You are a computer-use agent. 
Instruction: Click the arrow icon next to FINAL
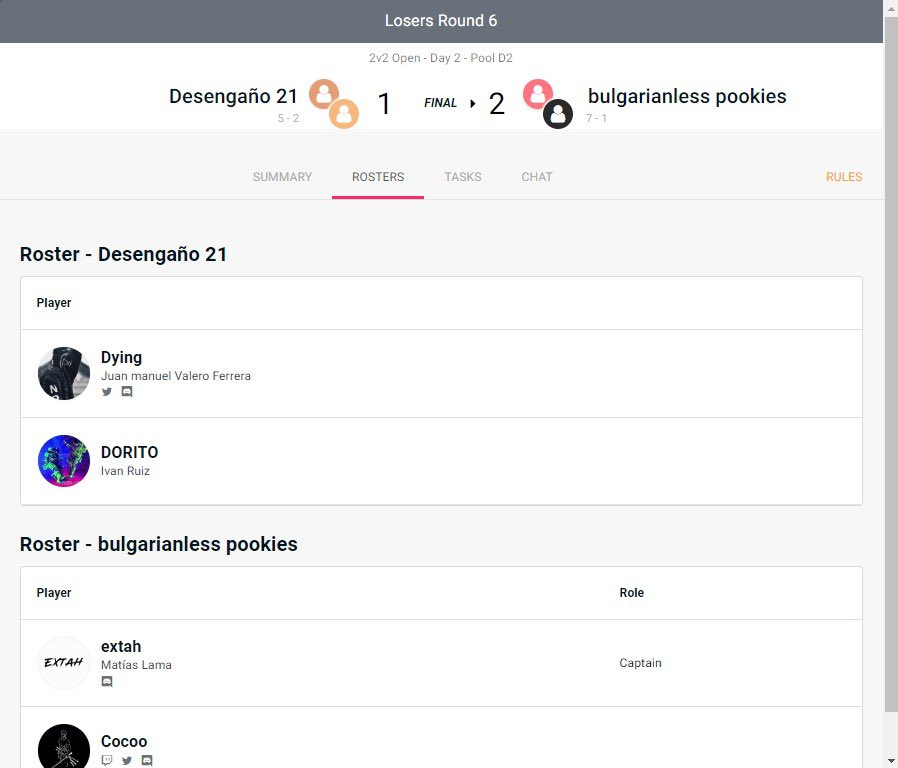pos(472,104)
